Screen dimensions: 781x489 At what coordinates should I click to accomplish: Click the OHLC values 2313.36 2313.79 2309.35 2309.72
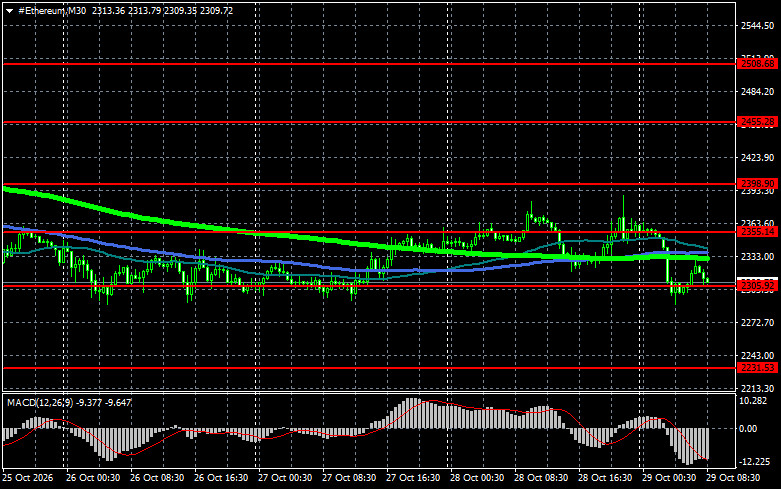[x=162, y=10]
